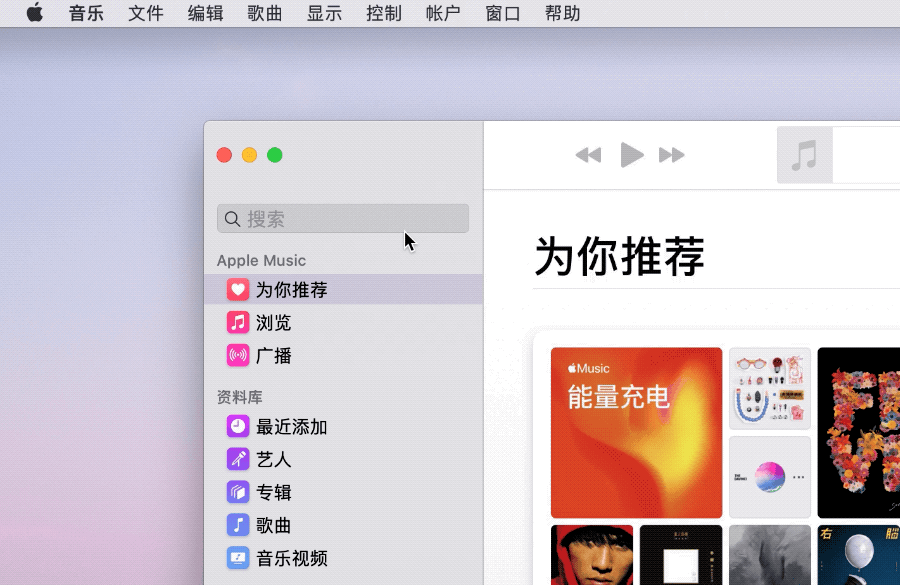Open 艺人 label in library
Image resolution: width=900 pixels, height=585 pixels.
(x=274, y=460)
